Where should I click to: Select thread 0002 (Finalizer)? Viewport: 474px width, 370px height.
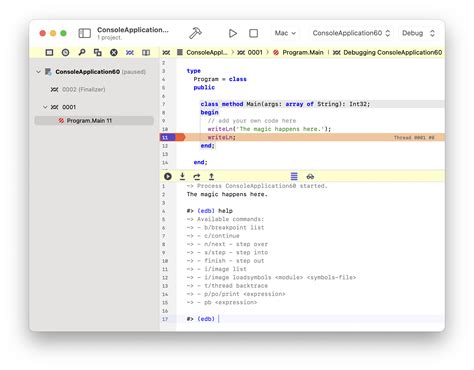point(78,89)
